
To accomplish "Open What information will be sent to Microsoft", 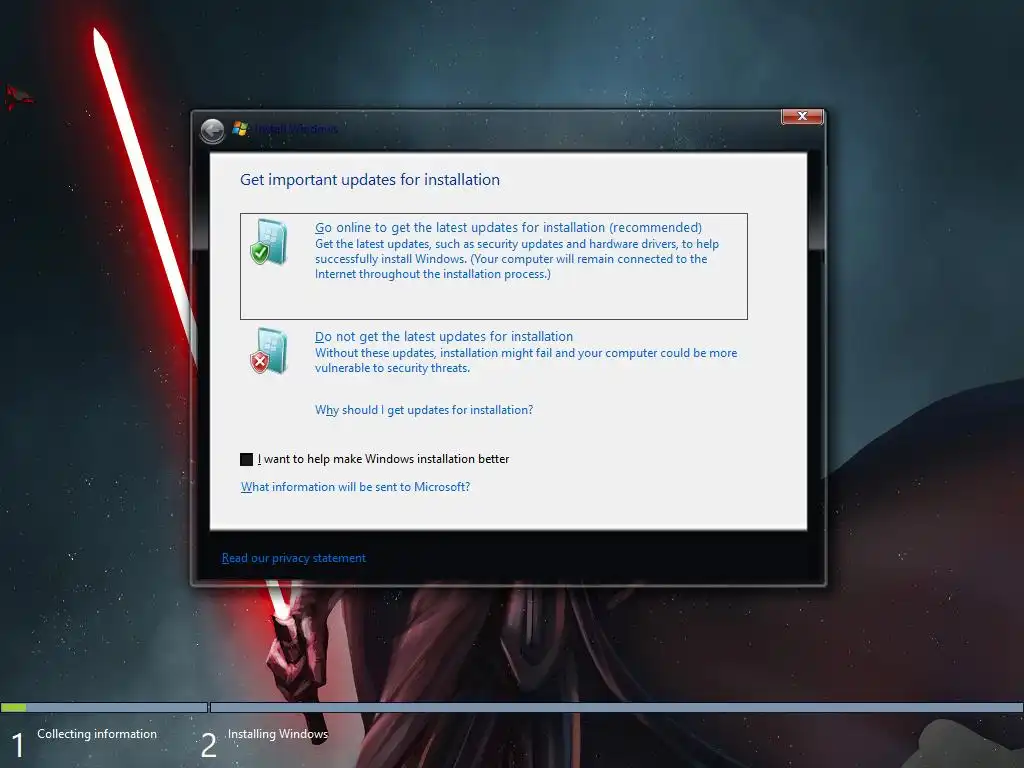I will (x=355, y=487).
